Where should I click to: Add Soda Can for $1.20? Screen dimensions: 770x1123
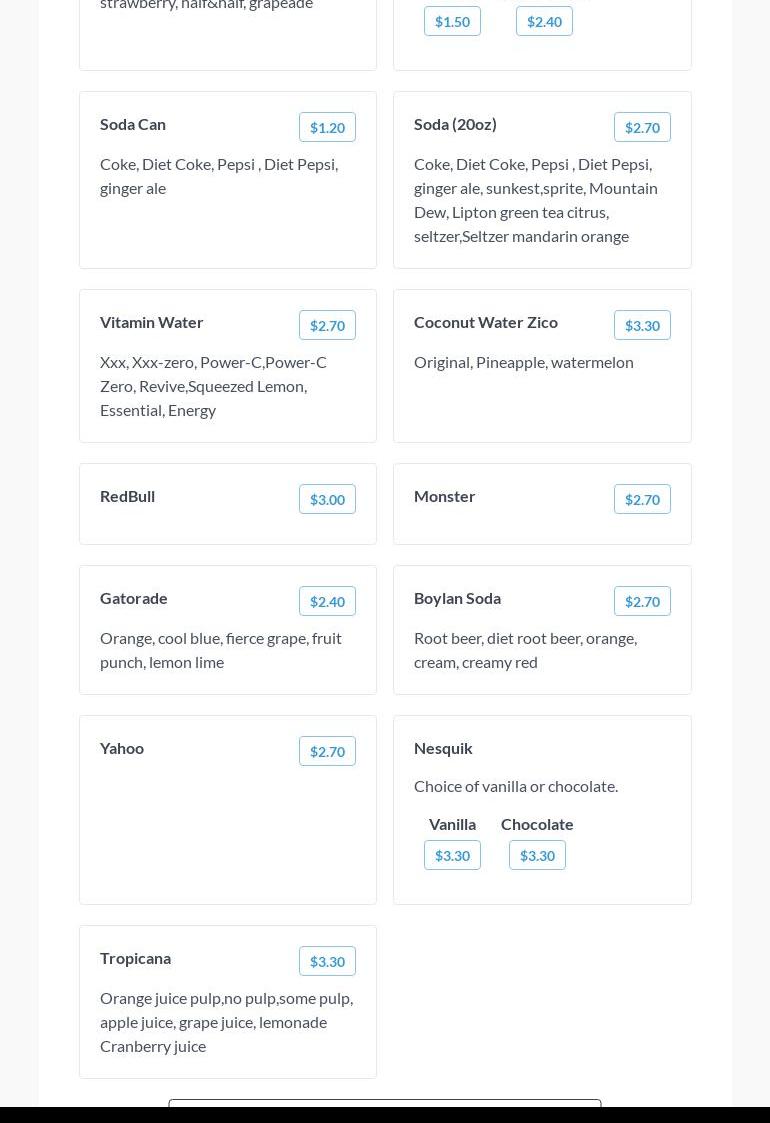pyautogui.click(x=327, y=127)
